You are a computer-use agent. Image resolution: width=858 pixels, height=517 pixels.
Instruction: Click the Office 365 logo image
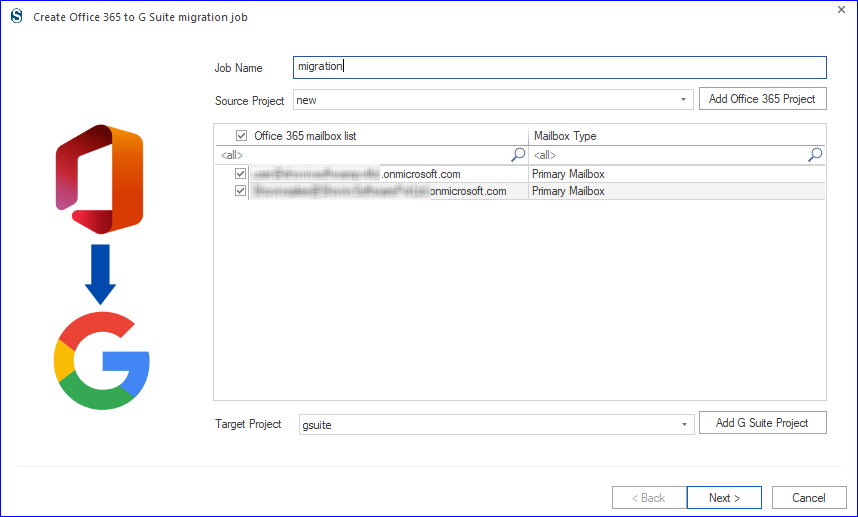click(100, 179)
